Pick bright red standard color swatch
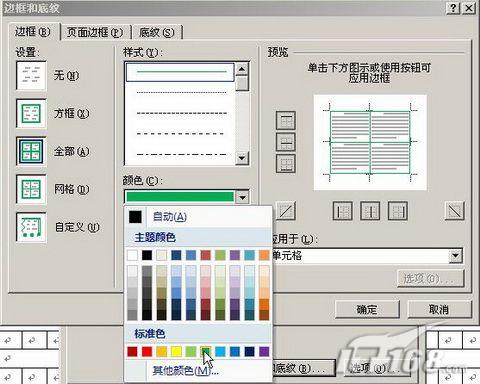This screenshot has height=384, width=480. (x=147, y=351)
